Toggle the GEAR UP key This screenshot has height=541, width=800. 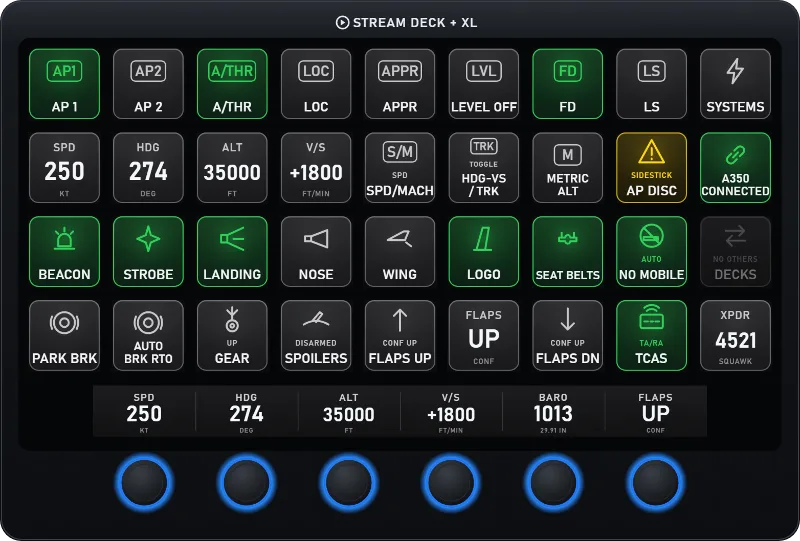(232, 335)
